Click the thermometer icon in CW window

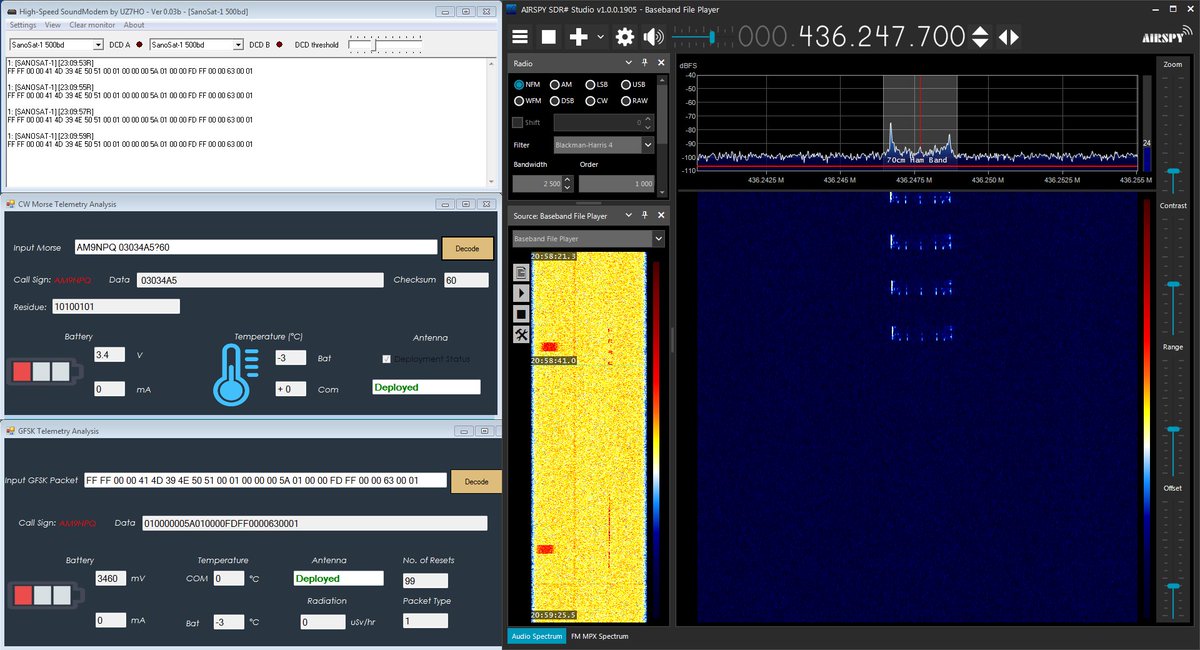coord(236,374)
